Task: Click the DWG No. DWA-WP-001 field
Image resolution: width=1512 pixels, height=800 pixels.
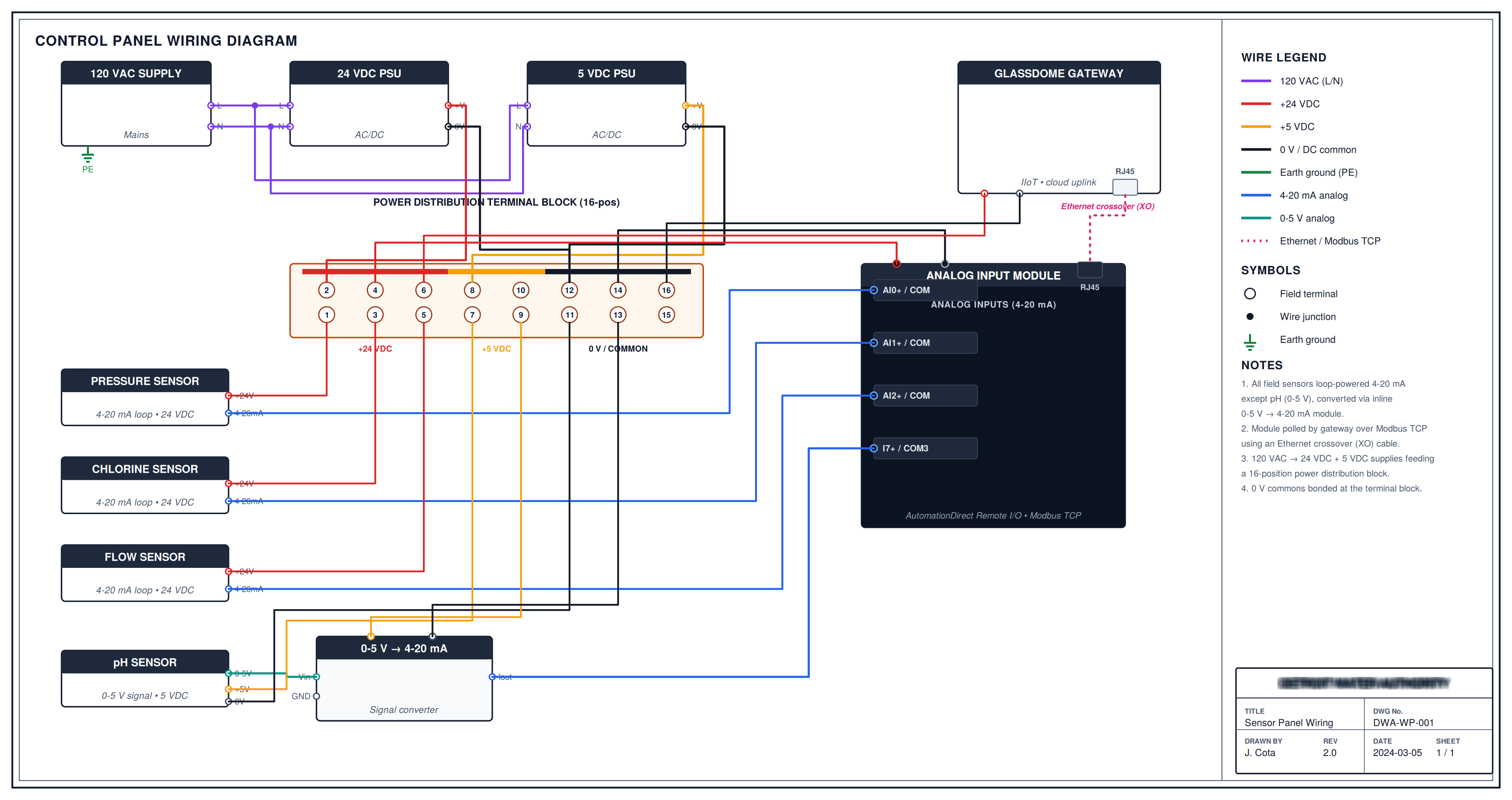Action: (1428, 717)
